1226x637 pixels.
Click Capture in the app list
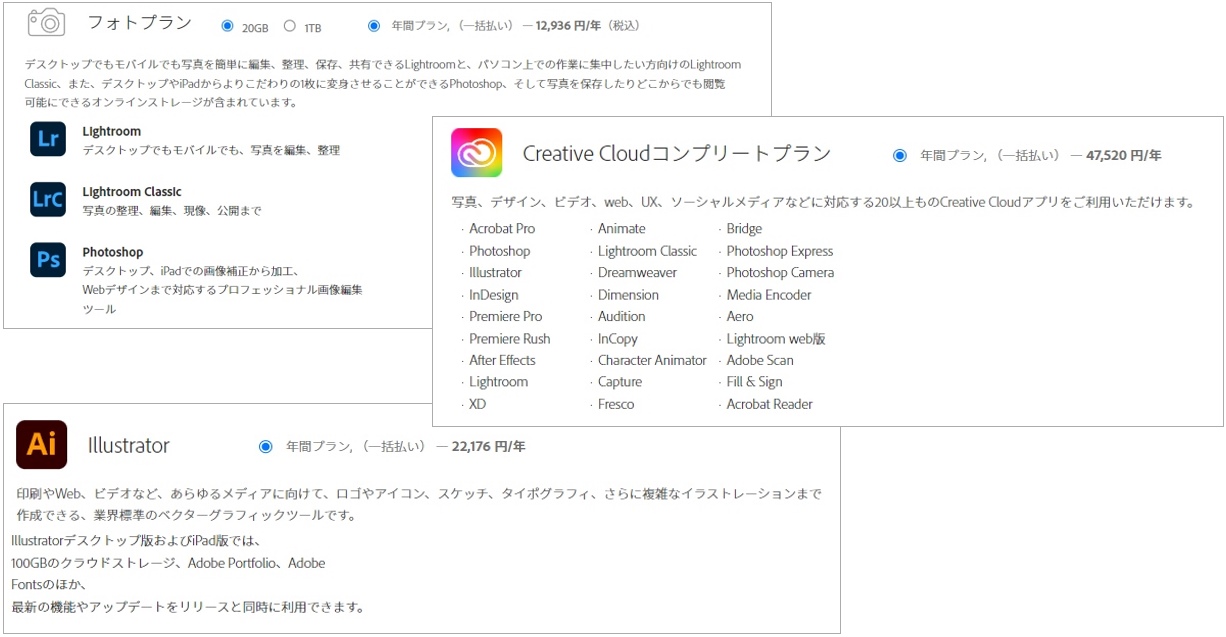click(620, 382)
